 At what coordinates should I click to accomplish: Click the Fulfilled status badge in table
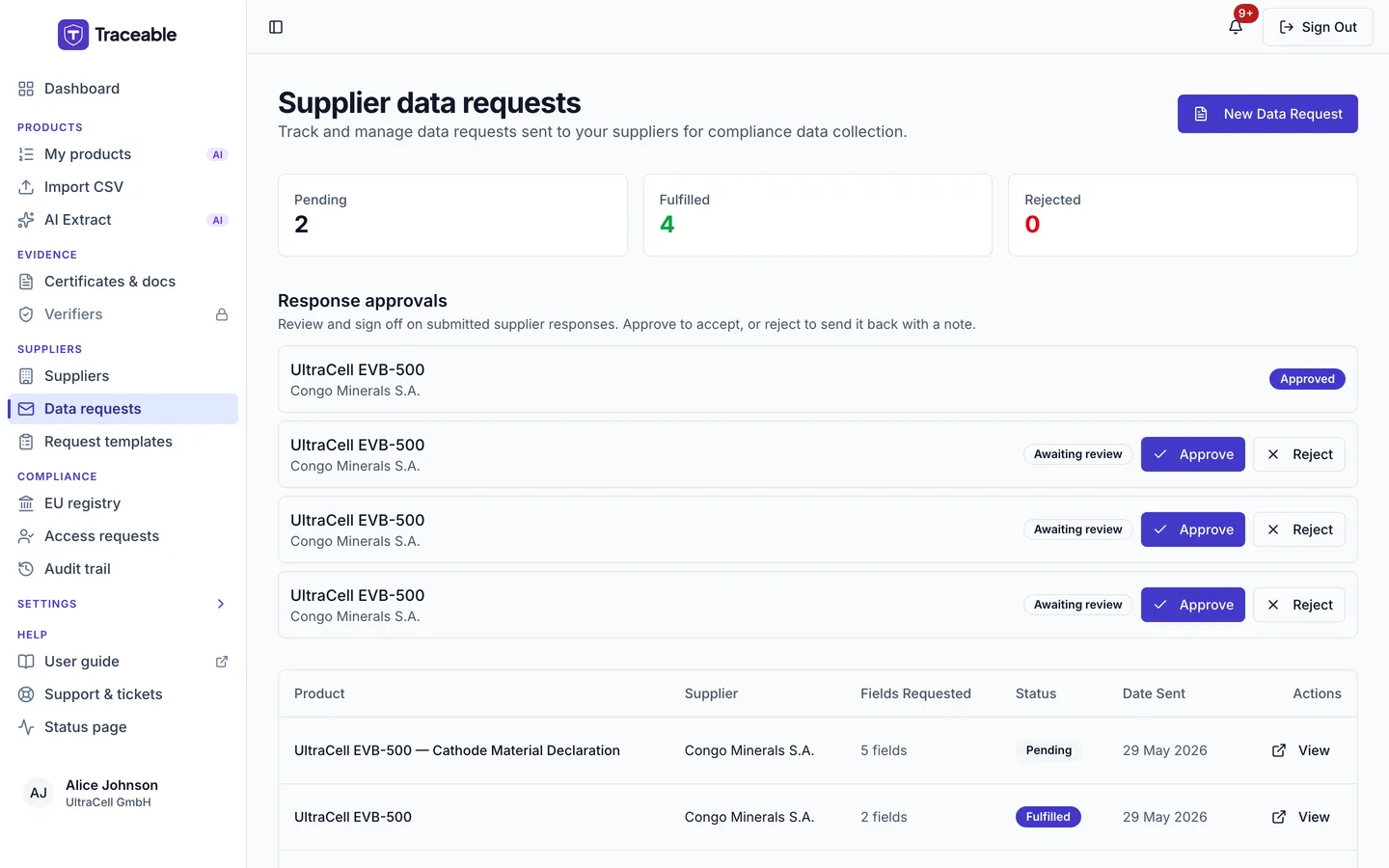pos(1049,817)
